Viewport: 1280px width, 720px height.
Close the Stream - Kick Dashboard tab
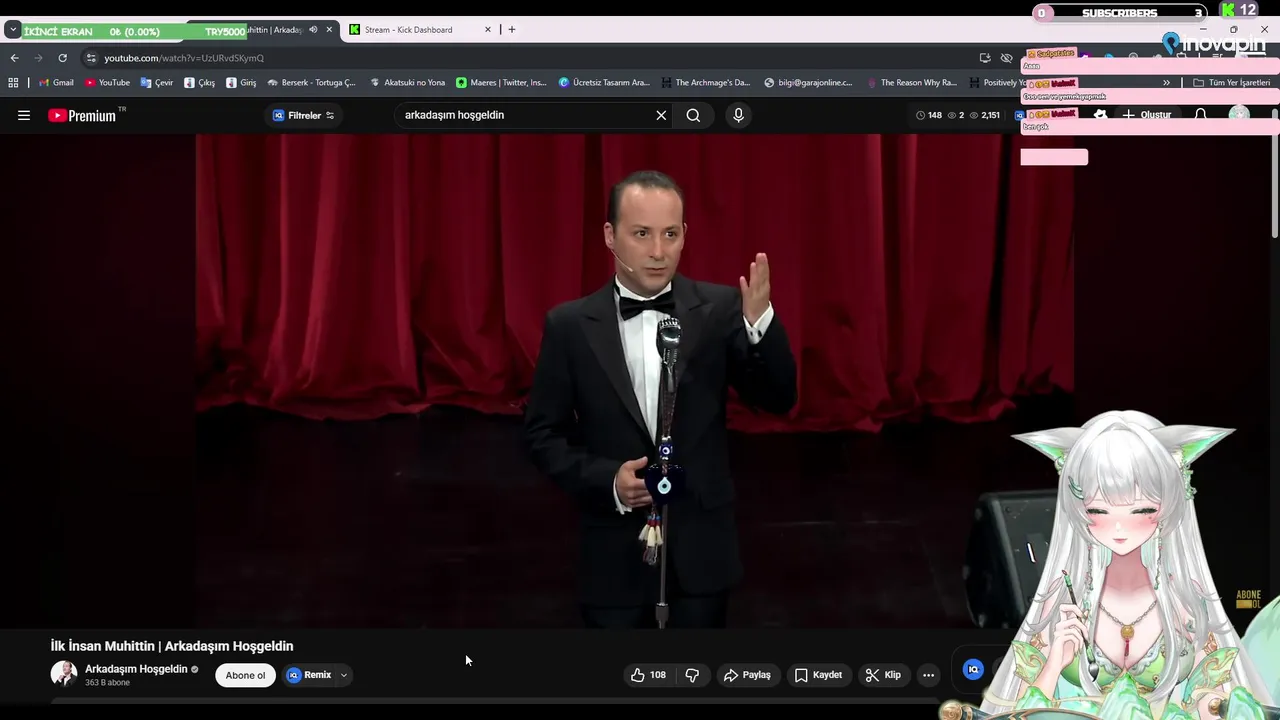(488, 30)
